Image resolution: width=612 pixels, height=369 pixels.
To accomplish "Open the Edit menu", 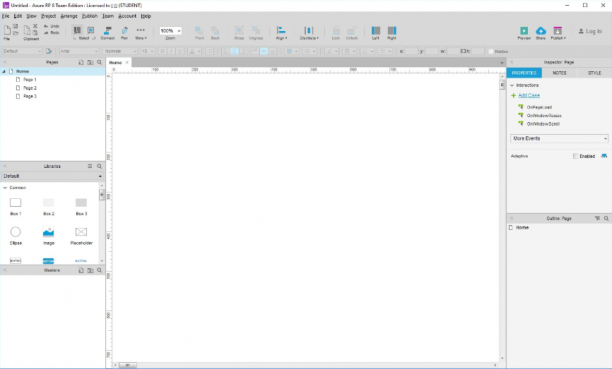I will point(18,16).
